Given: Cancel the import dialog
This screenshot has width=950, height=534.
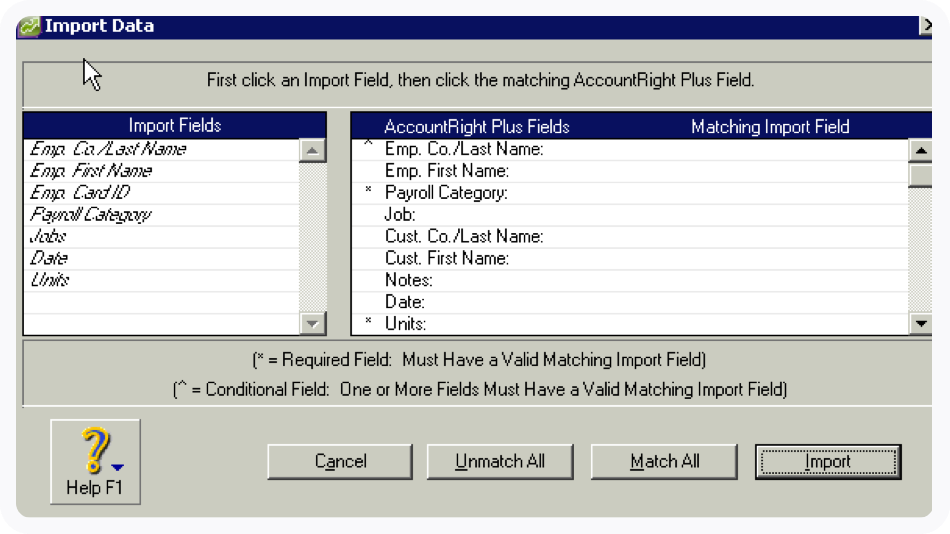Looking at the screenshot, I should (x=340, y=462).
